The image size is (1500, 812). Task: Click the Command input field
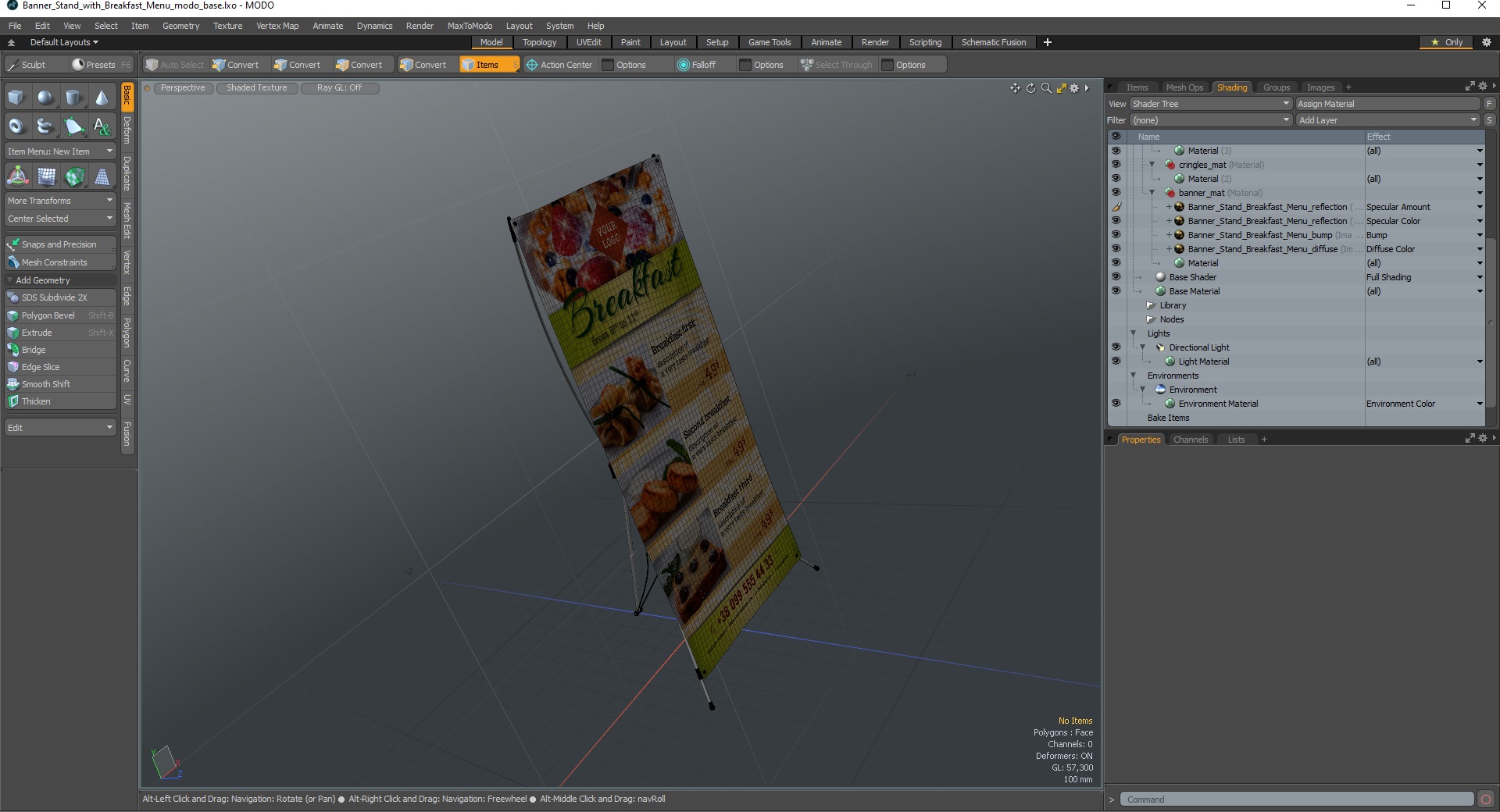(x=1298, y=800)
